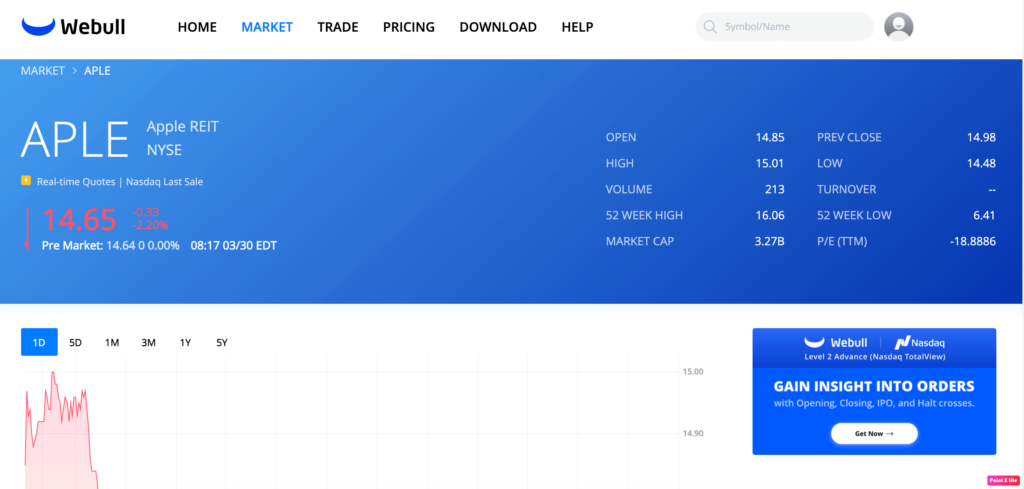Click the 14.90 chart axis label

pos(693,434)
